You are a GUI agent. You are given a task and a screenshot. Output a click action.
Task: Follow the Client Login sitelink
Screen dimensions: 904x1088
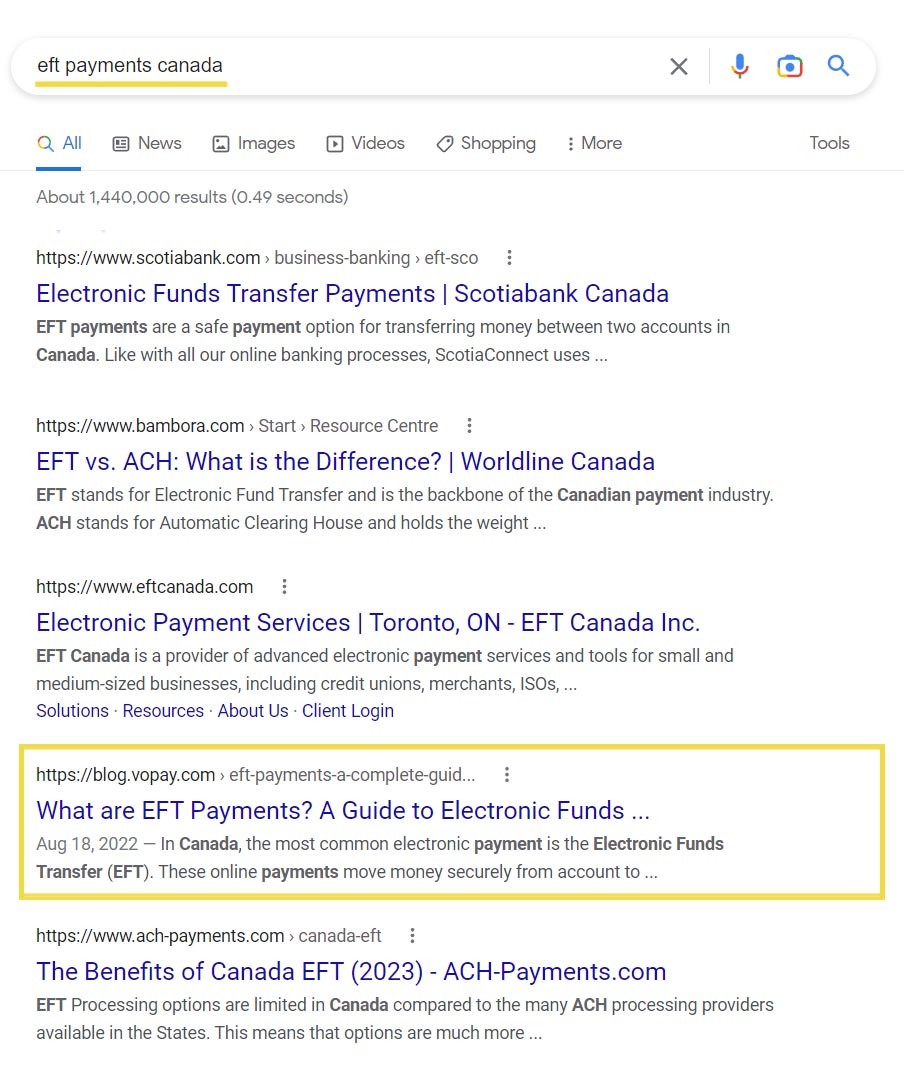348,711
